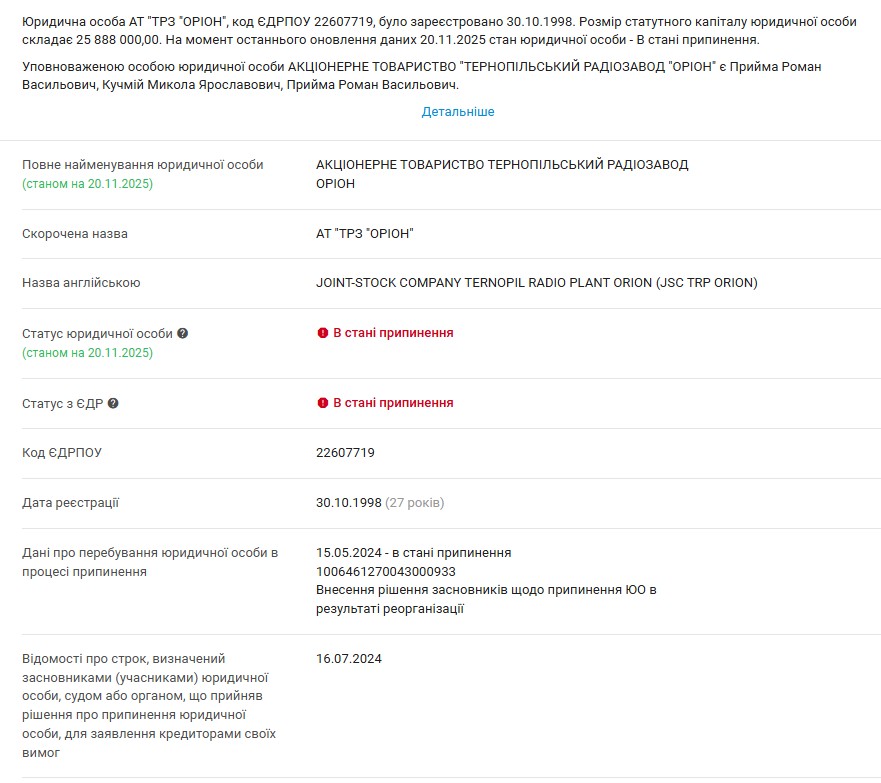Open the "Детальніше" link
The width and height of the screenshot is (881, 783).
tap(458, 112)
